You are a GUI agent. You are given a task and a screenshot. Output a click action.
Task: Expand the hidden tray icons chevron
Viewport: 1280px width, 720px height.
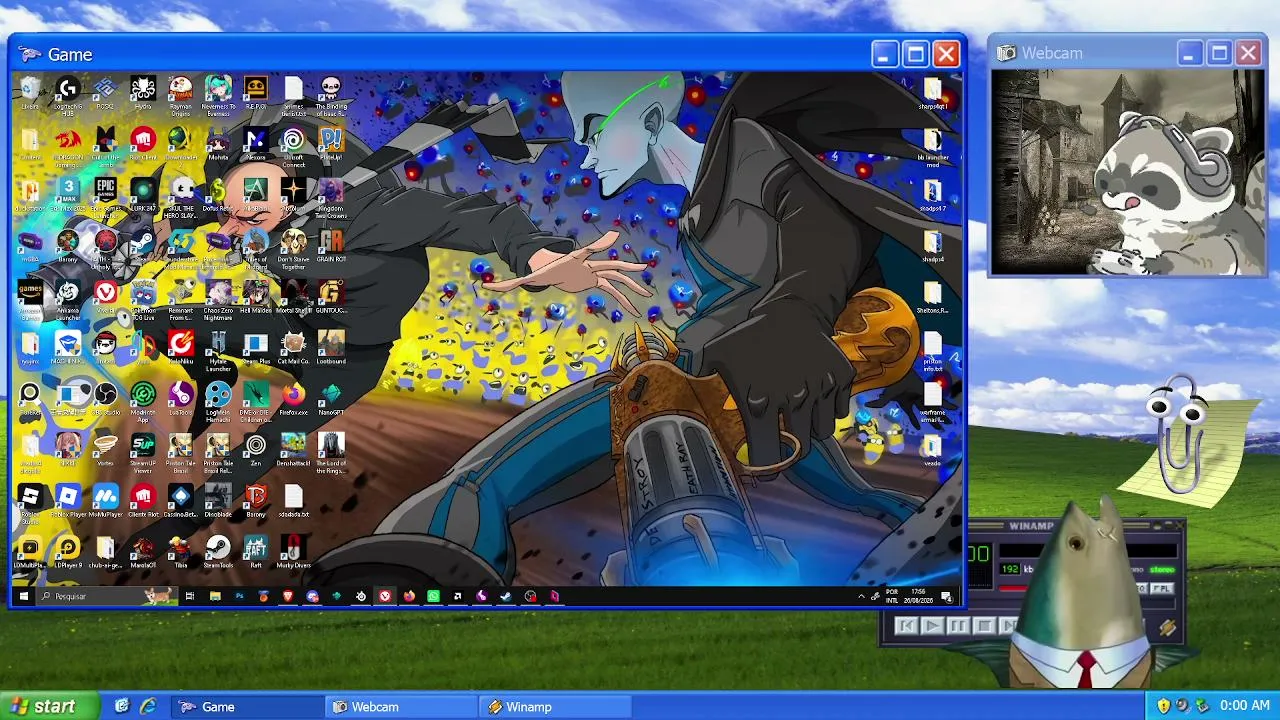(x=861, y=596)
